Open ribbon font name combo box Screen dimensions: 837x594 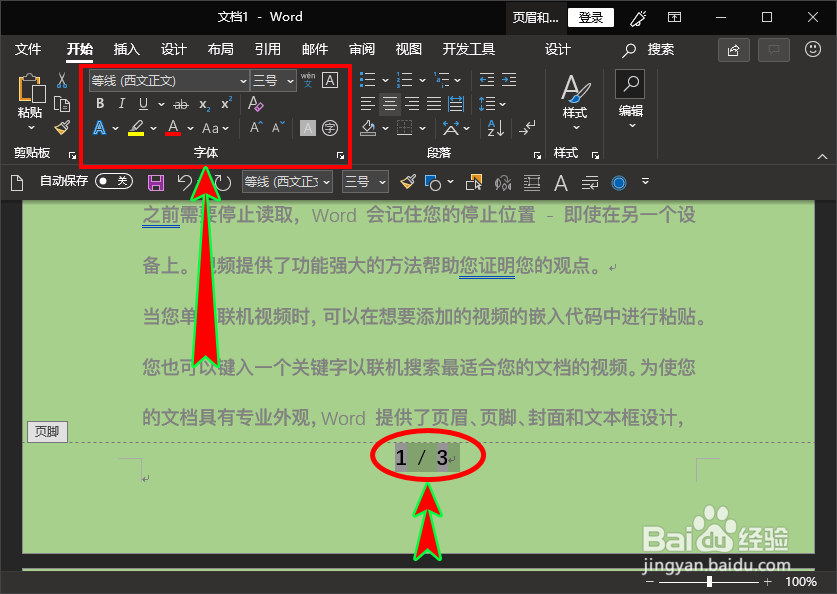(x=169, y=81)
